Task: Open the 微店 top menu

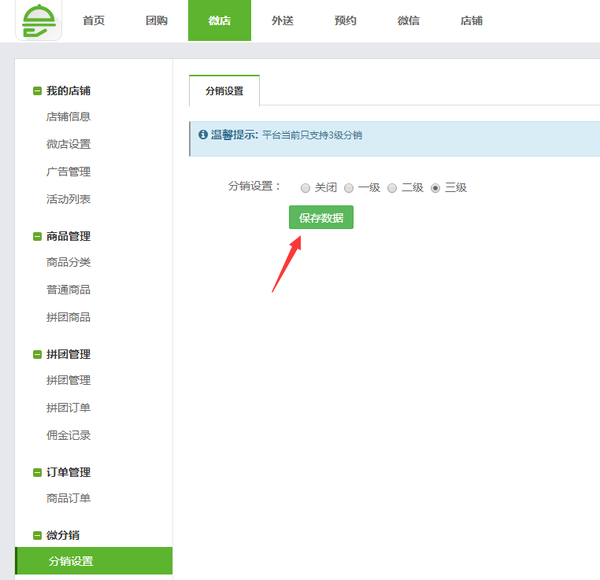Action: [x=220, y=21]
